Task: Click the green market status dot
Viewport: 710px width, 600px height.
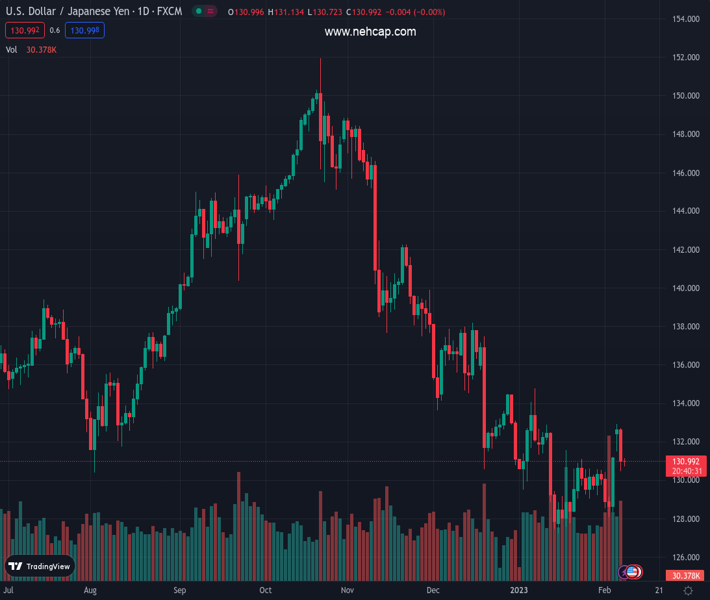Action: 198,11
